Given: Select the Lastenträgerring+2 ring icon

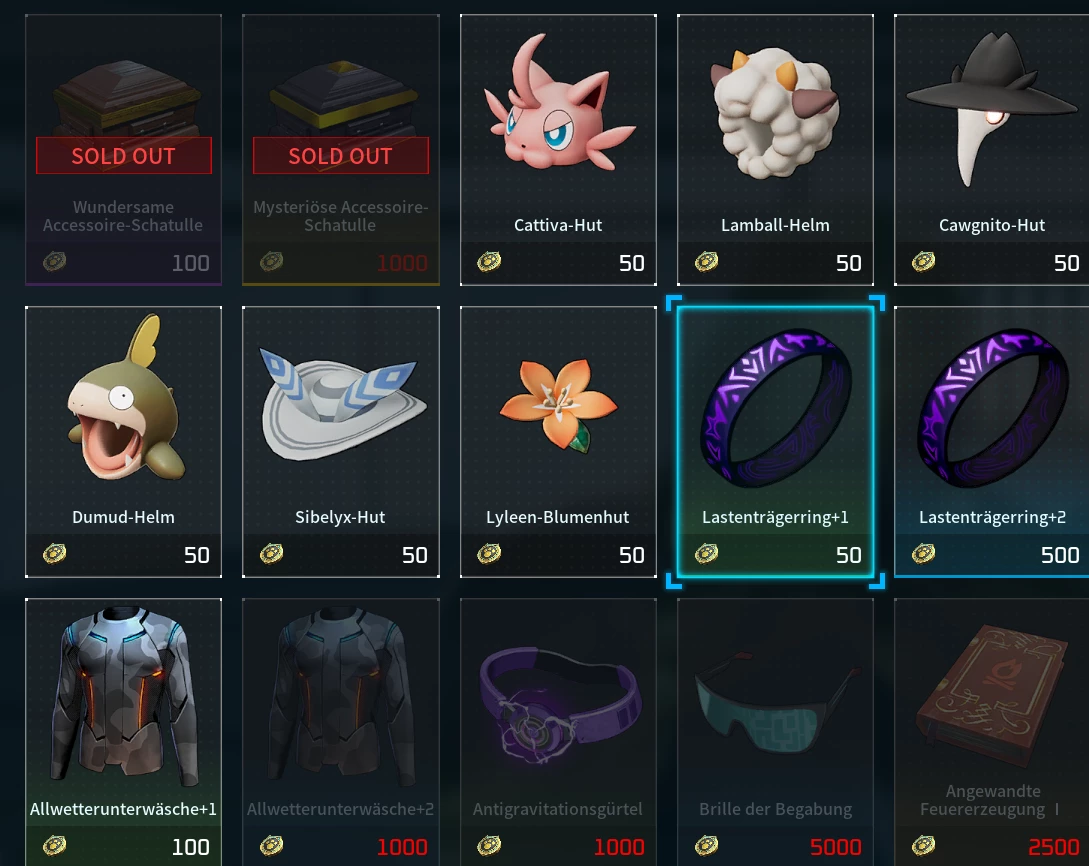Looking at the screenshot, I should click(x=992, y=408).
